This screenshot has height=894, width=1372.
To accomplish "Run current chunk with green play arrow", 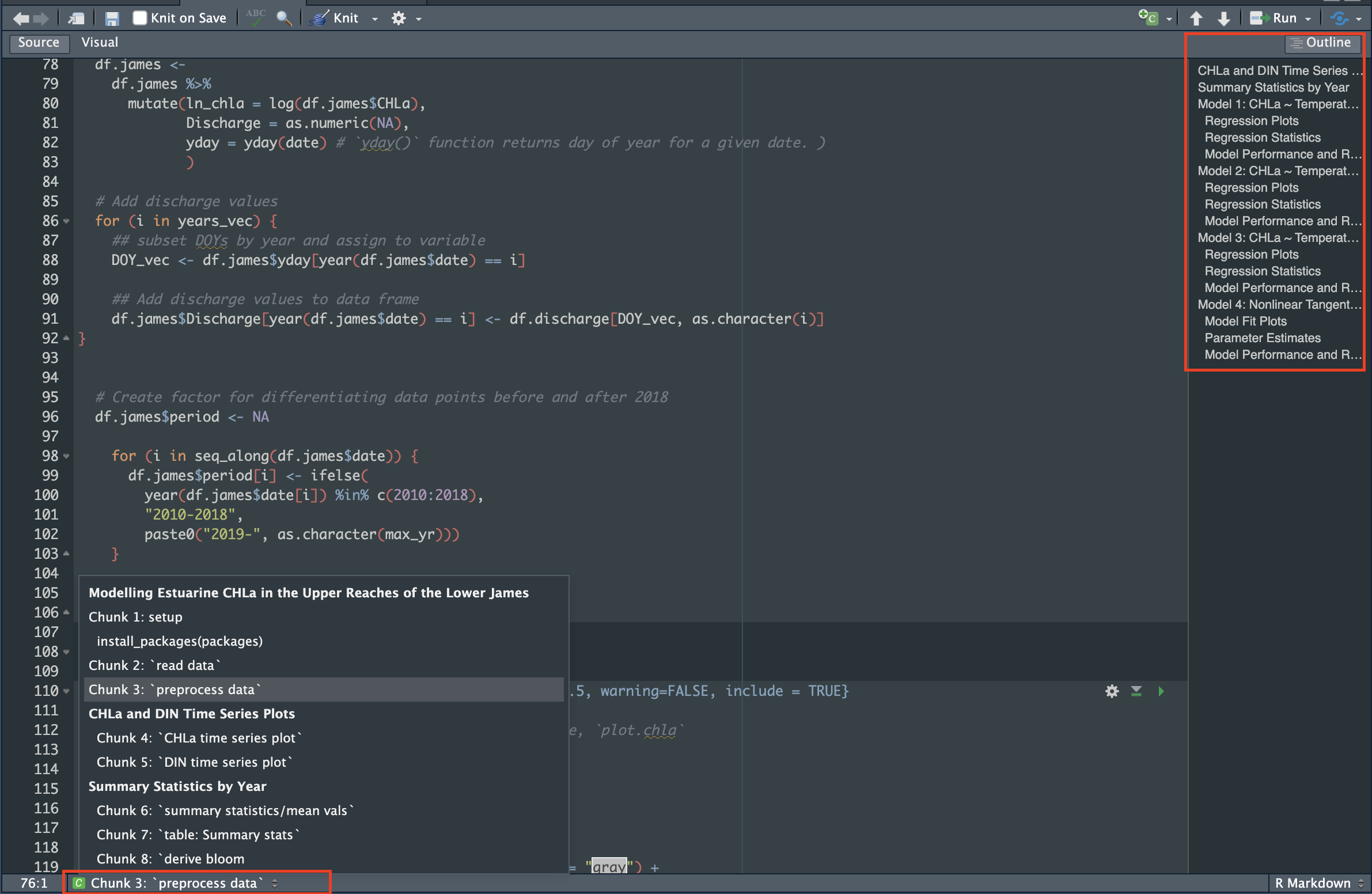I will click(x=1161, y=691).
